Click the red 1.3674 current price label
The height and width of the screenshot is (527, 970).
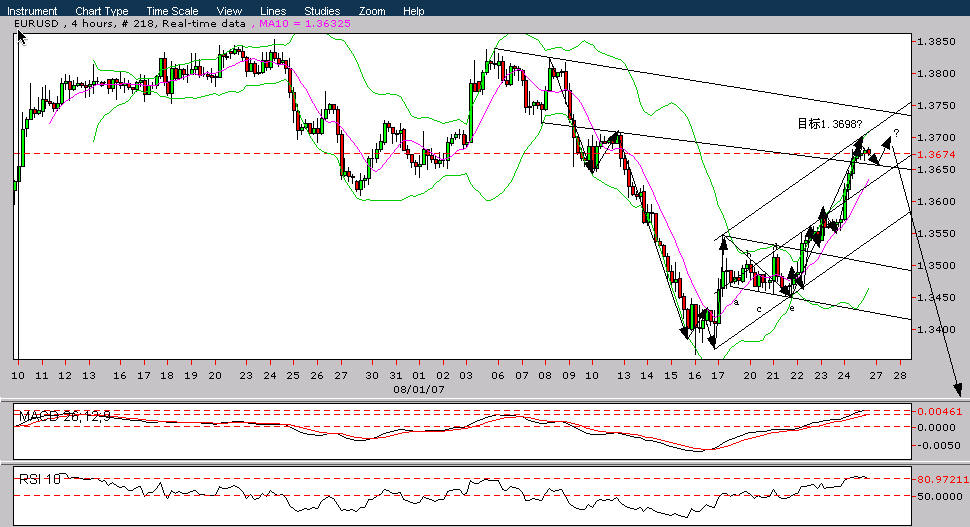click(x=936, y=154)
